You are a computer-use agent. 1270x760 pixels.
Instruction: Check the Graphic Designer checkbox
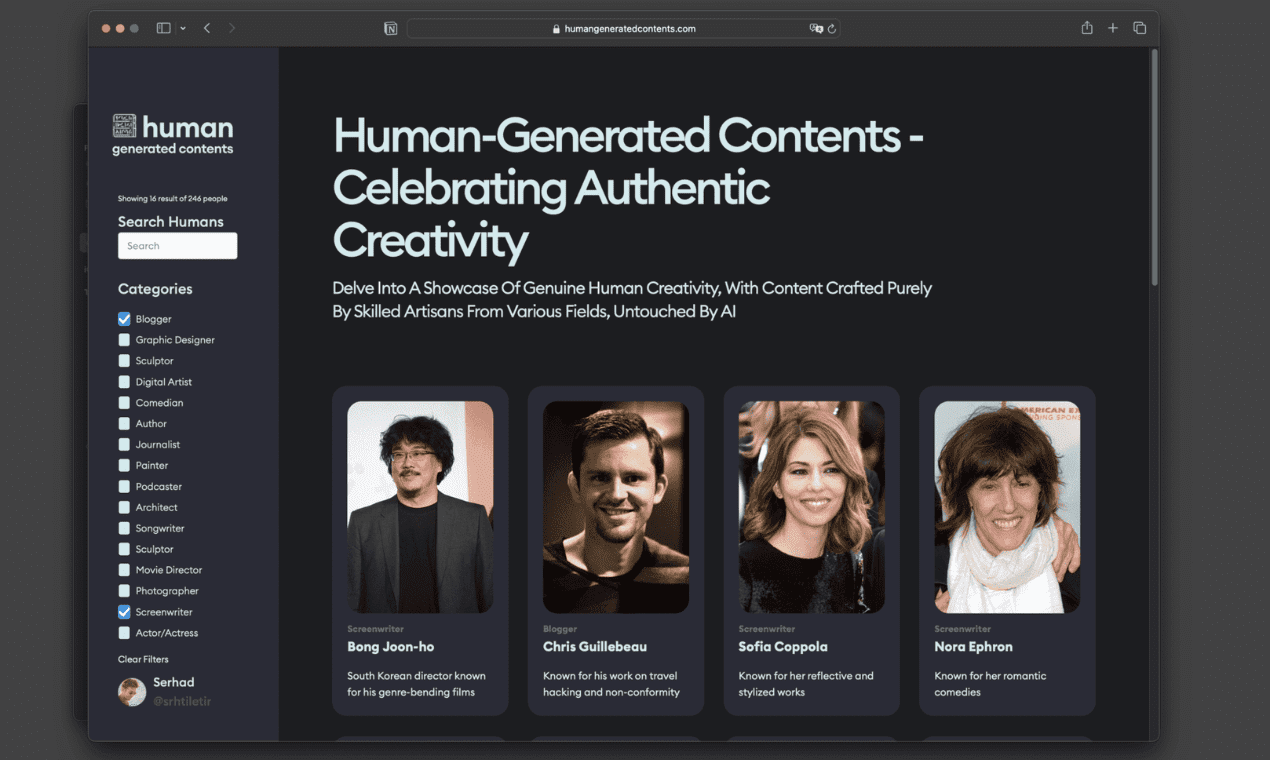click(124, 340)
